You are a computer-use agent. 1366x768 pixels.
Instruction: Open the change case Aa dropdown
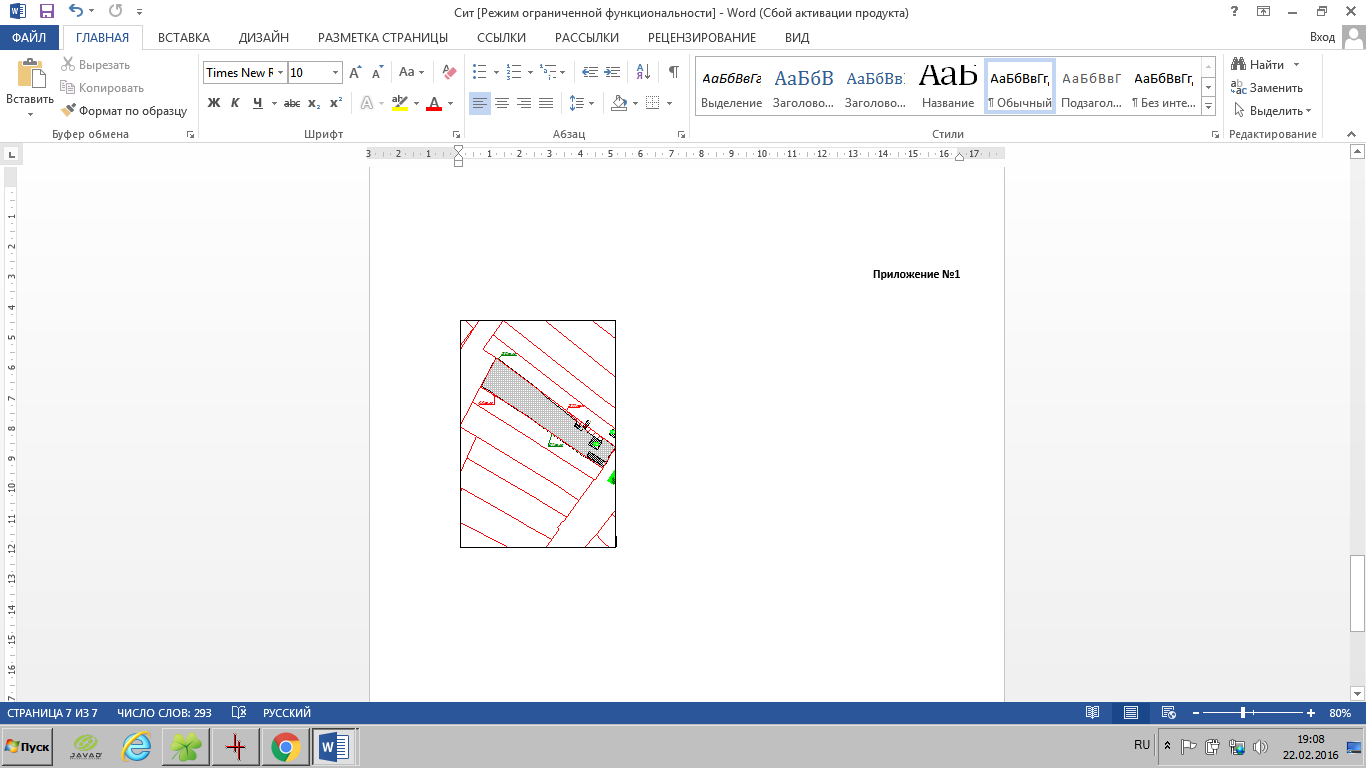click(x=411, y=72)
